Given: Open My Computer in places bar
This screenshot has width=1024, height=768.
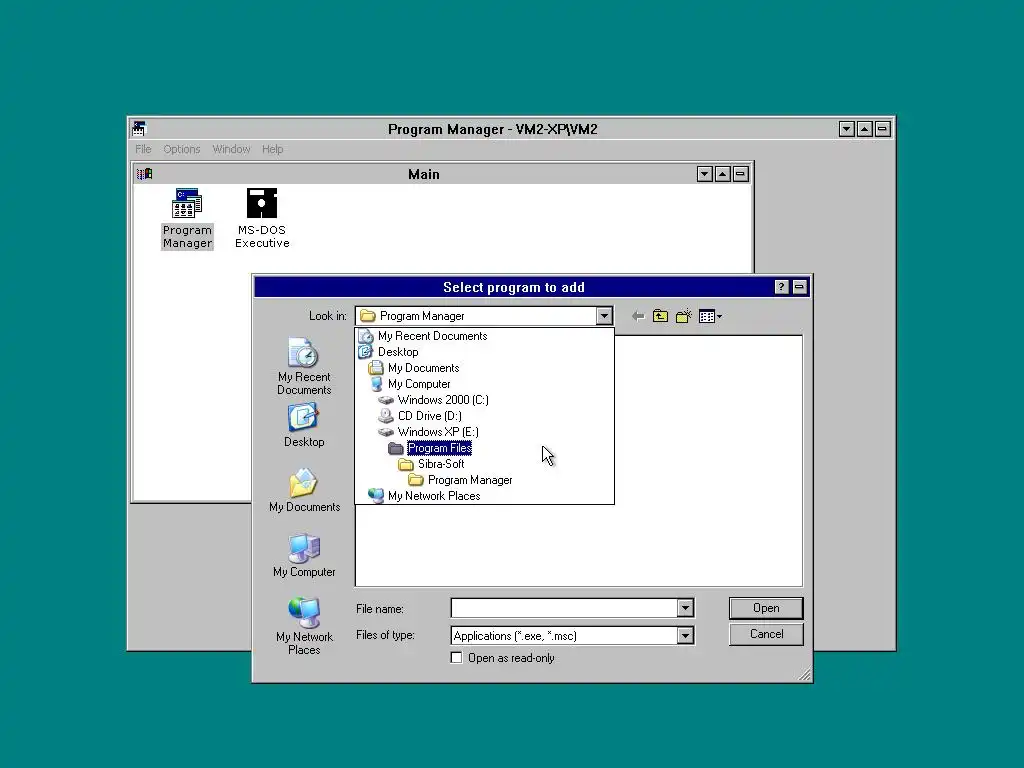Looking at the screenshot, I should (304, 556).
